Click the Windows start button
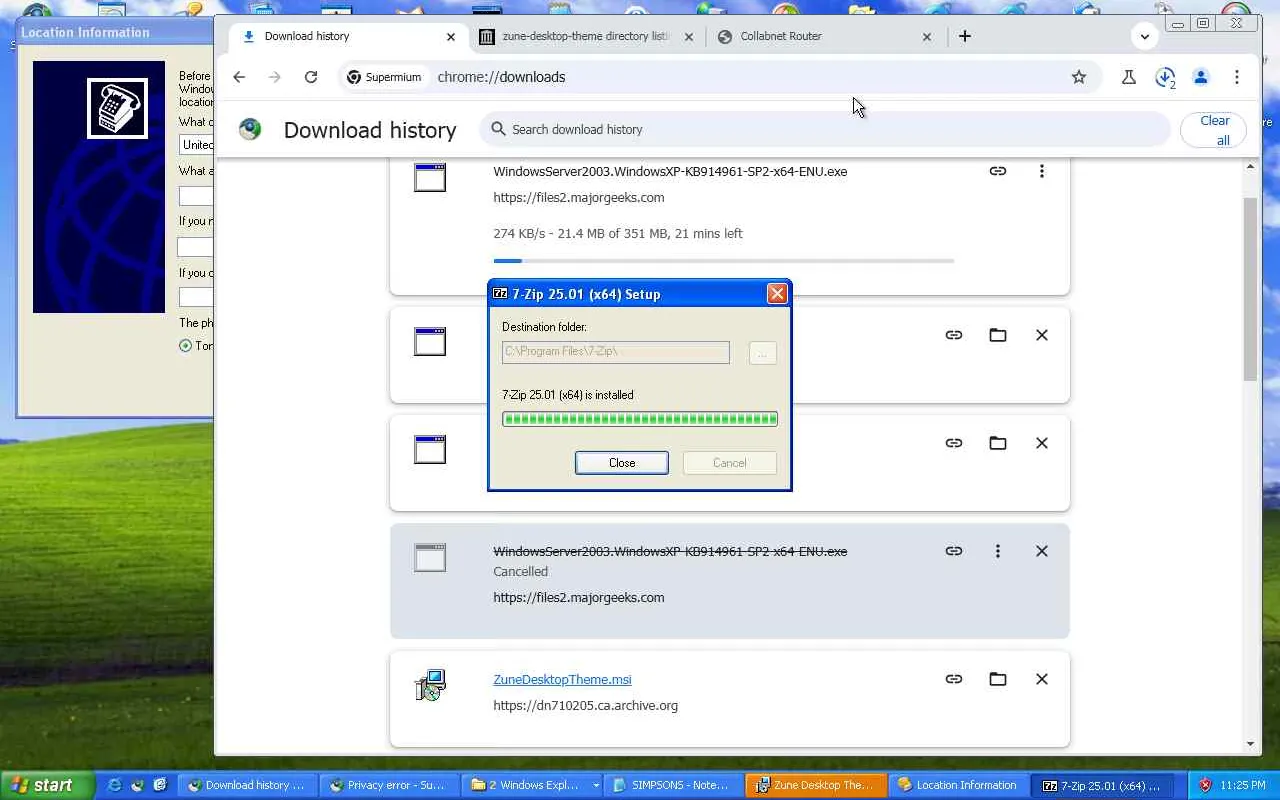The width and height of the screenshot is (1280, 800). coord(47,785)
